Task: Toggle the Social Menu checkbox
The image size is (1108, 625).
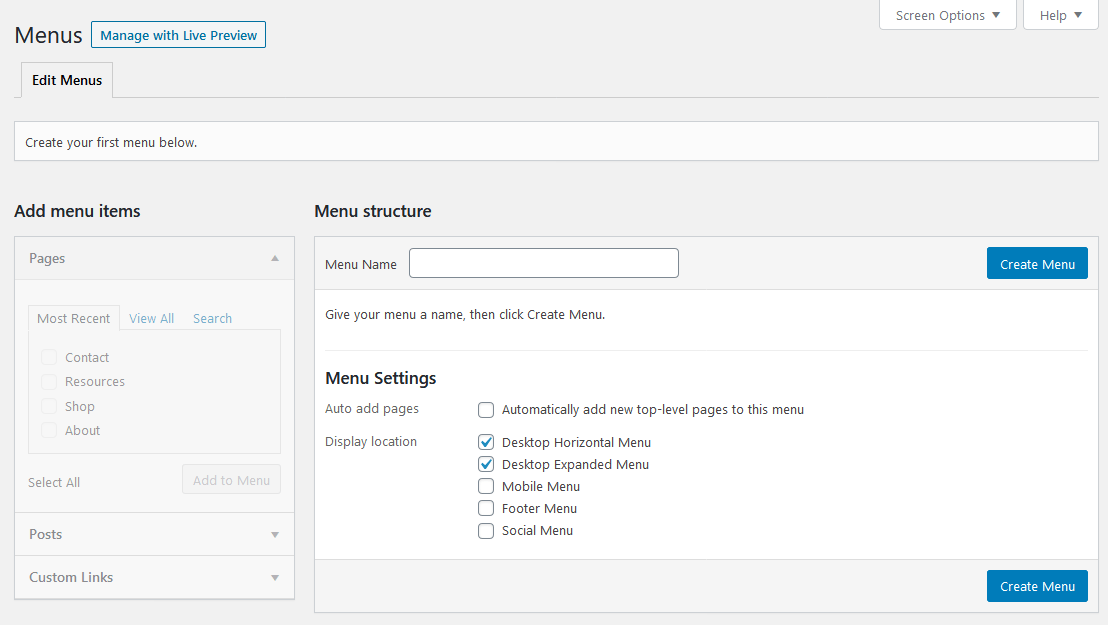Action: click(486, 530)
